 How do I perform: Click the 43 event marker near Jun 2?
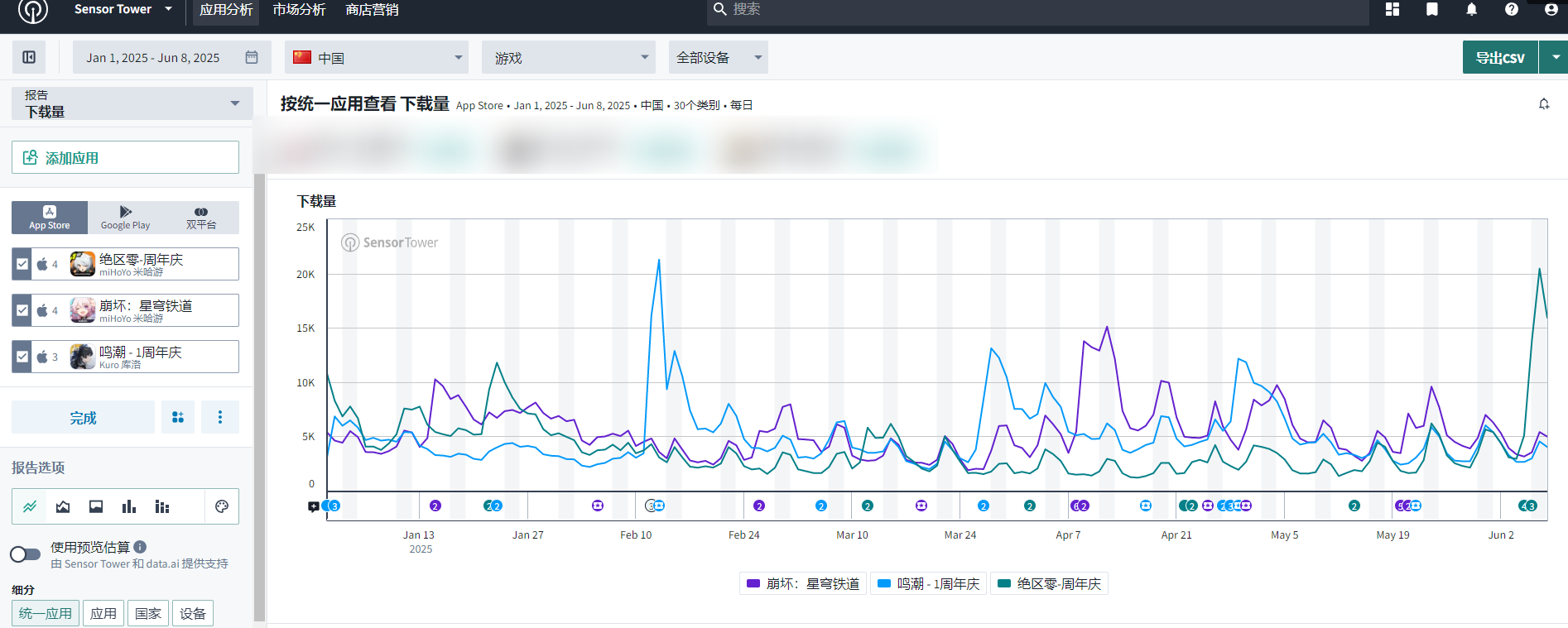pyautogui.click(x=1528, y=506)
